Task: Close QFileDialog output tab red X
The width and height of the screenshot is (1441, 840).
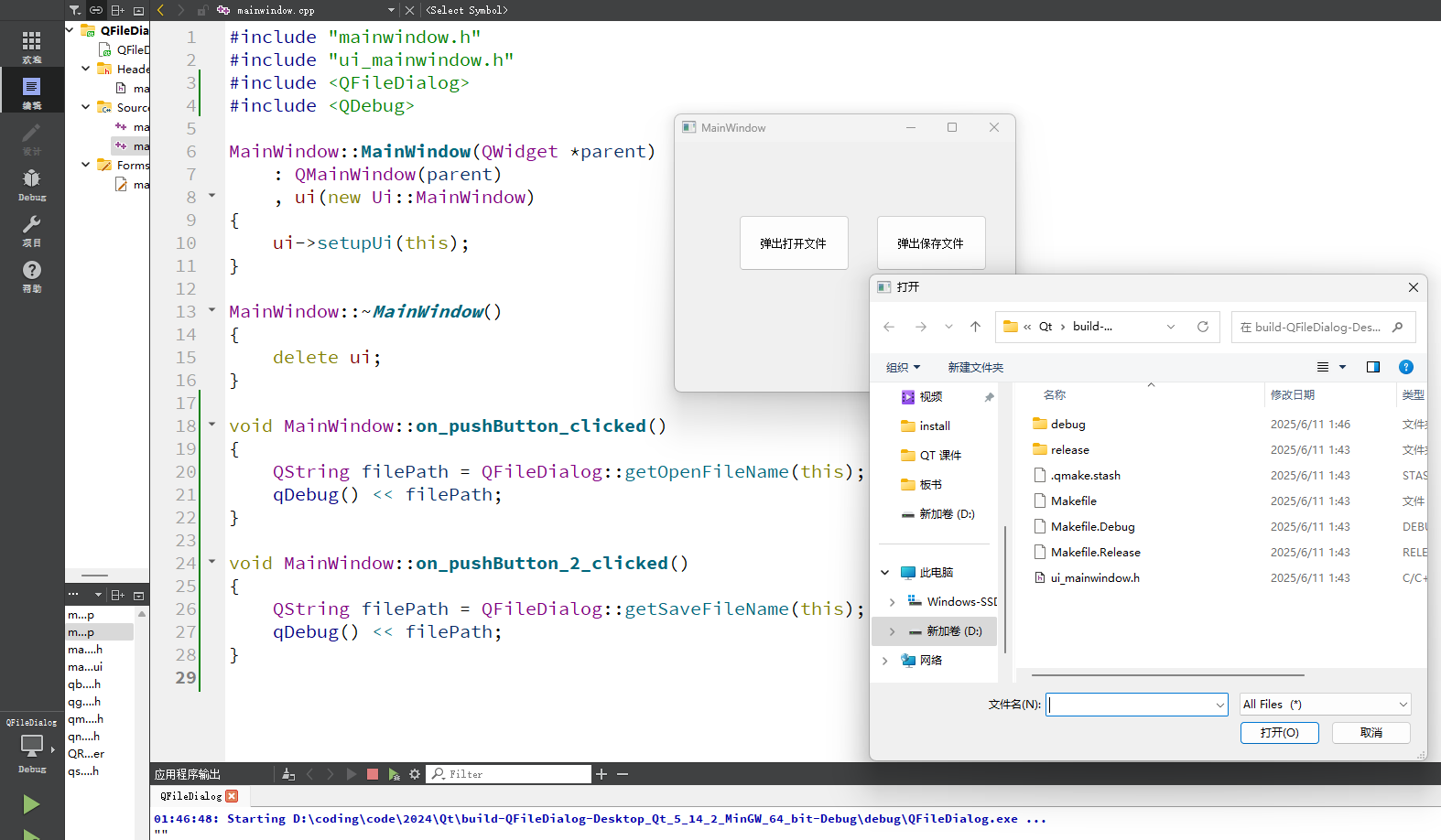Action: [x=232, y=796]
